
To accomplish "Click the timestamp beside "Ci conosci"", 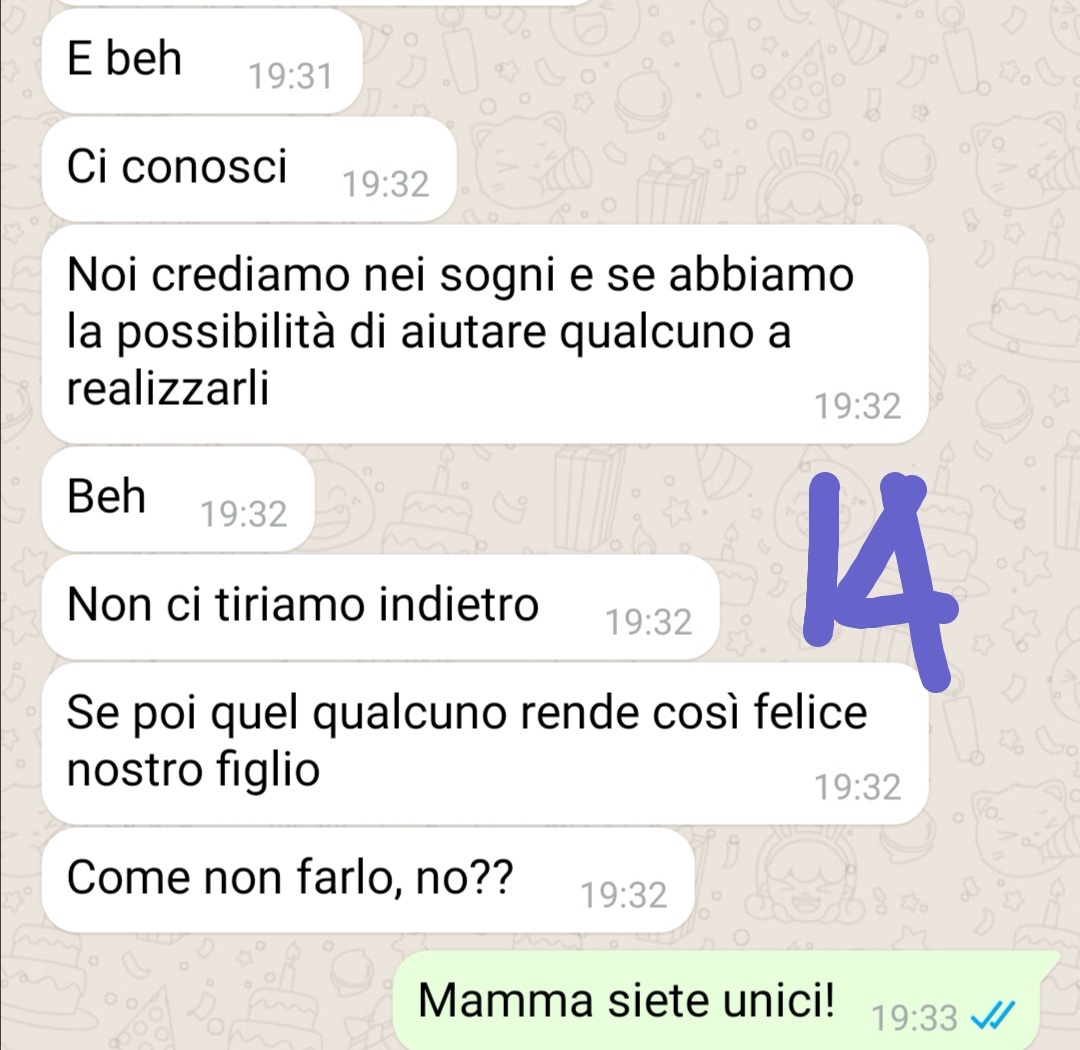I will (386, 184).
